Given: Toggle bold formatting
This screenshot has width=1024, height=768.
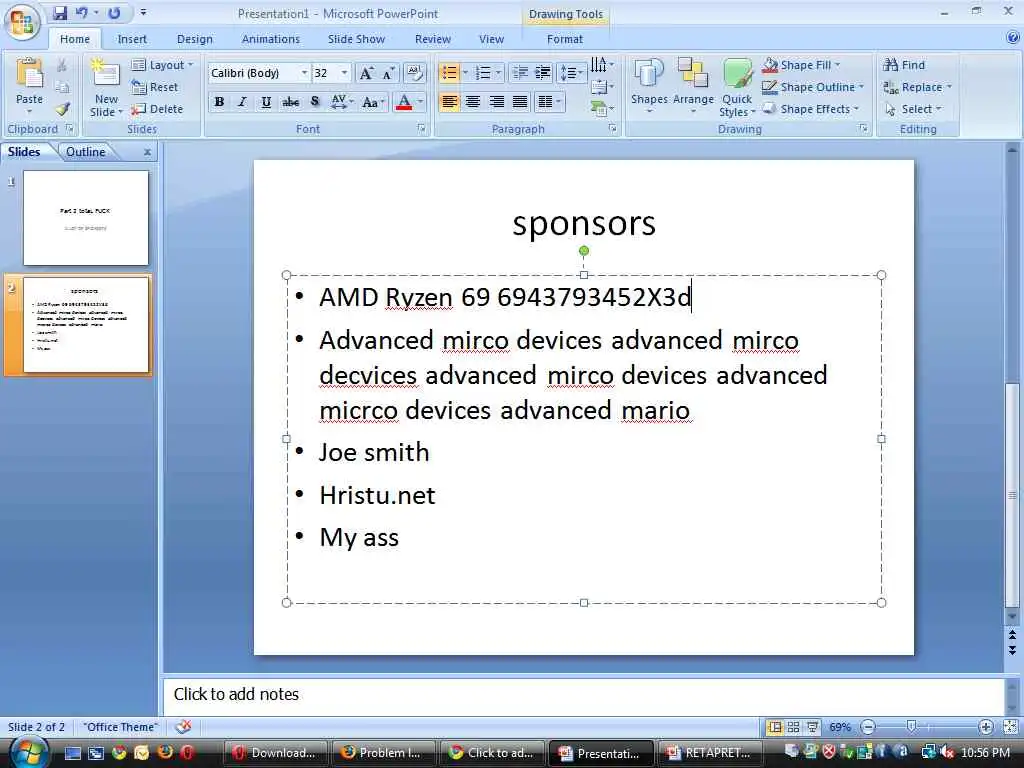Looking at the screenshot, I should pyautogui.click(x=219, y=102).
